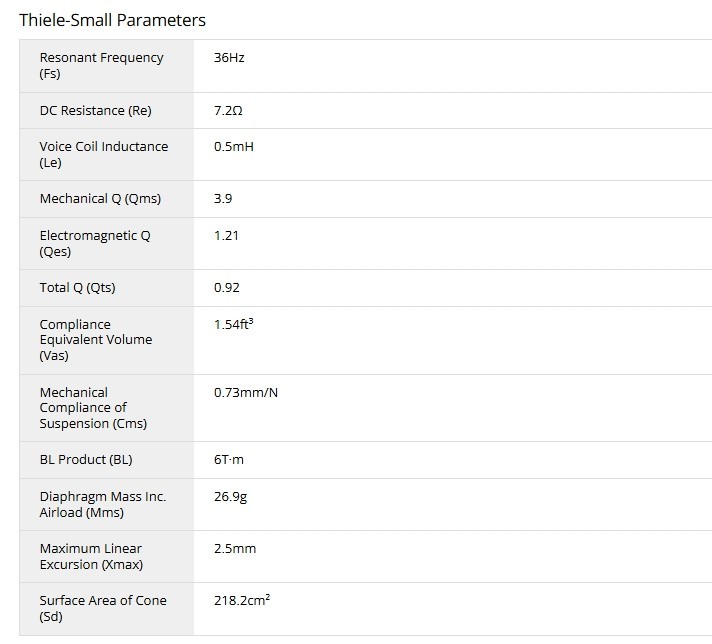Click the BL Product (BL) label
This screenshot has width=712, height=644.
click(x=85, y=460)
